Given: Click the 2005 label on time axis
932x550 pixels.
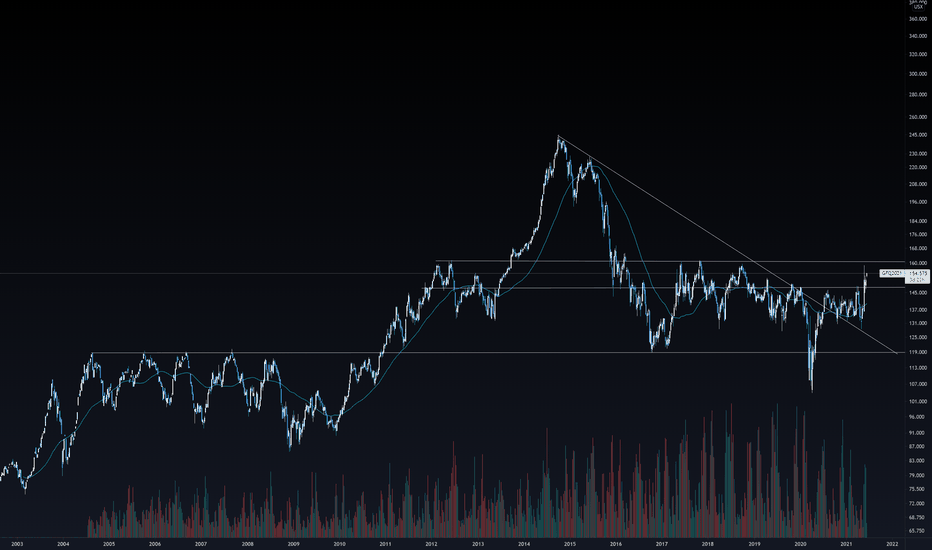Looking at the screenshot, I should [109, 544].
